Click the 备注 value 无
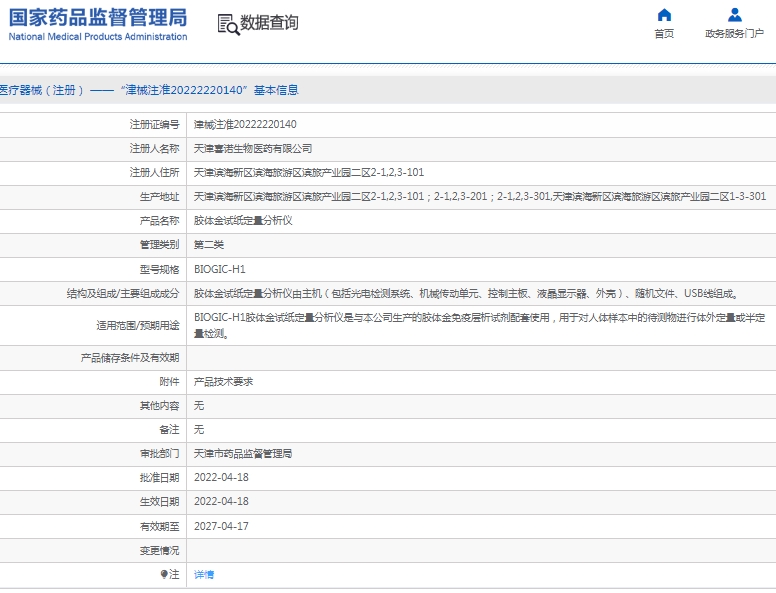776x593 pixels. click(x=199, y=430)
